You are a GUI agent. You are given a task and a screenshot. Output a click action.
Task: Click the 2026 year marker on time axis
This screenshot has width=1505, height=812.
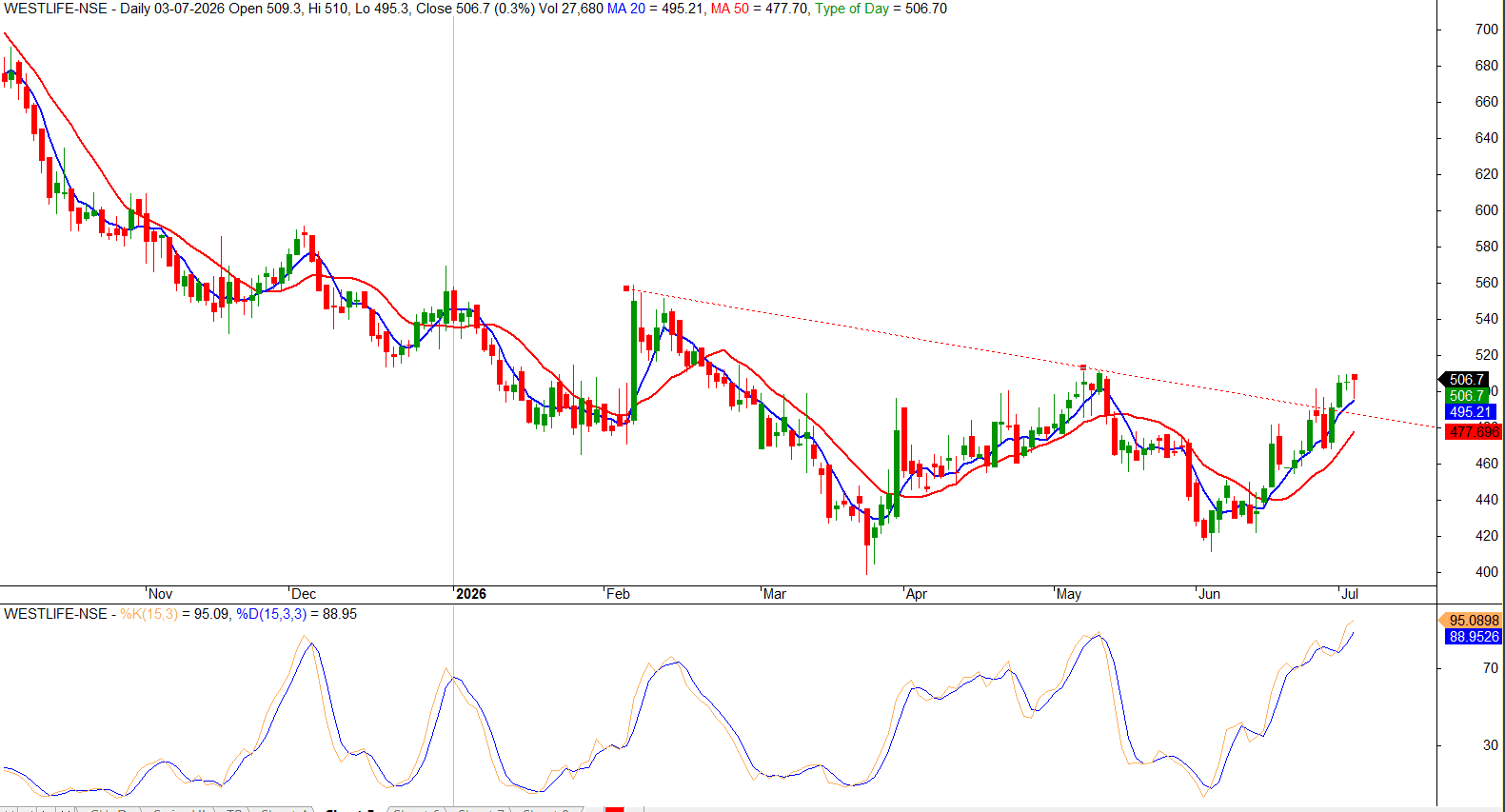coord(471,594)
